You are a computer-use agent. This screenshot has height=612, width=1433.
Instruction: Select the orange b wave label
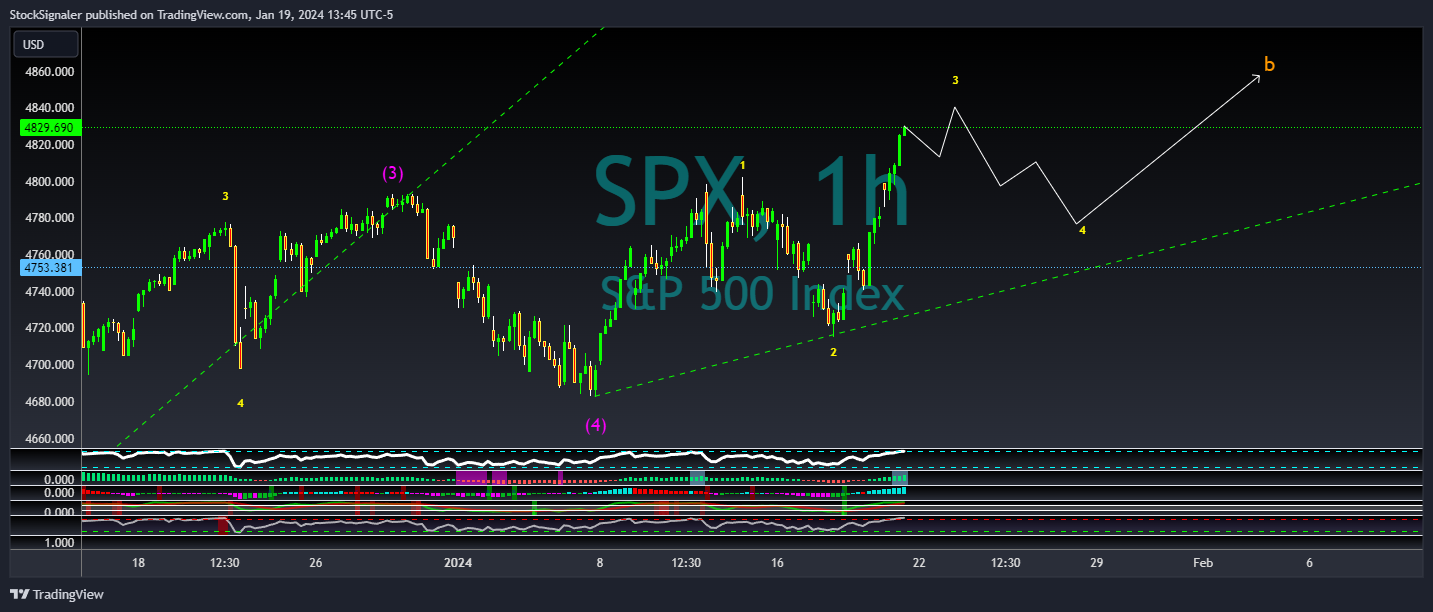(1269, 65)
